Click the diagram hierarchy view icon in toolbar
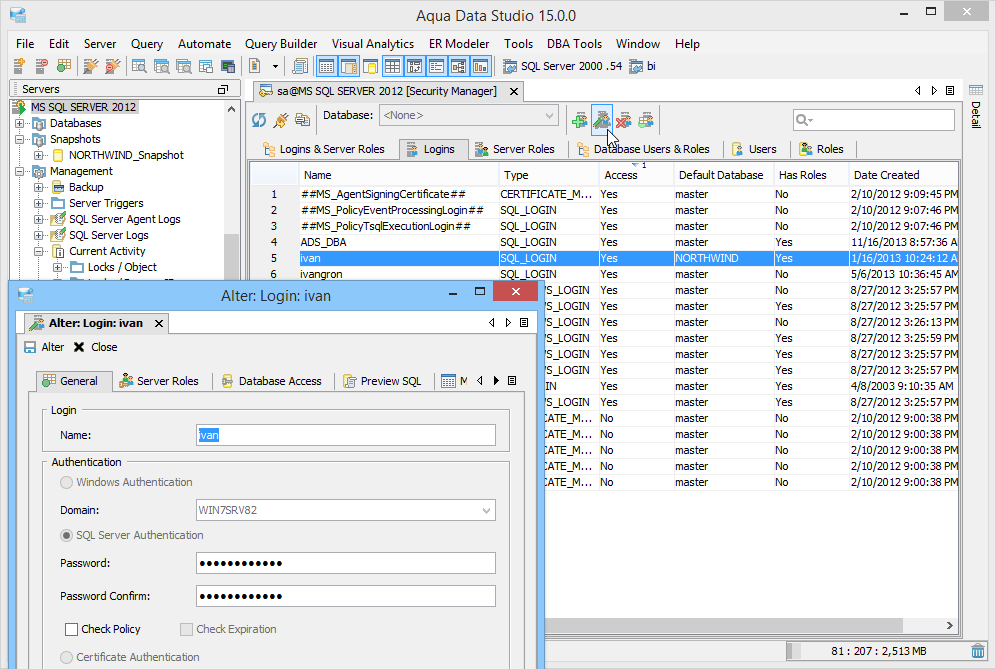The image size is (996, 669). tap(459, 65)
